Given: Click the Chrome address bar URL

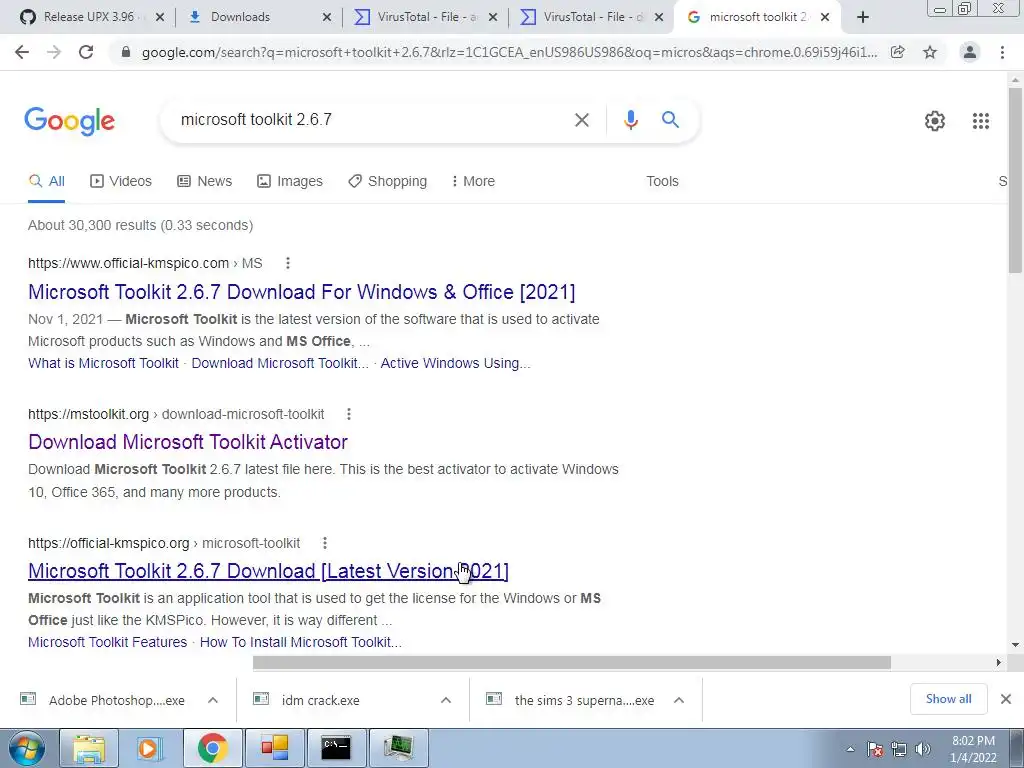Looking at the screenshot, I should pyautogui.click(x=509, y=52).
